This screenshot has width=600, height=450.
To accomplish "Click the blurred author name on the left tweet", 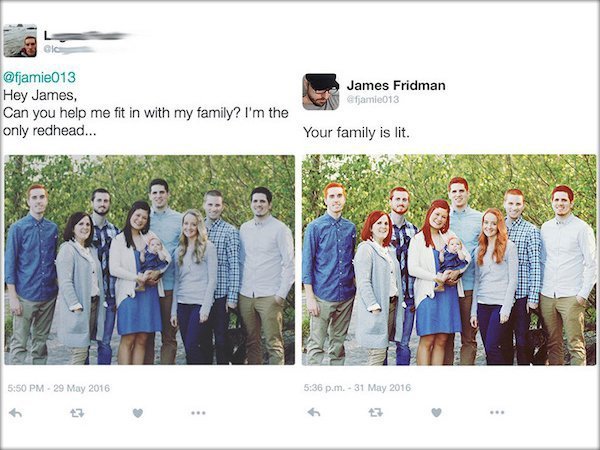I will point(86,36).
